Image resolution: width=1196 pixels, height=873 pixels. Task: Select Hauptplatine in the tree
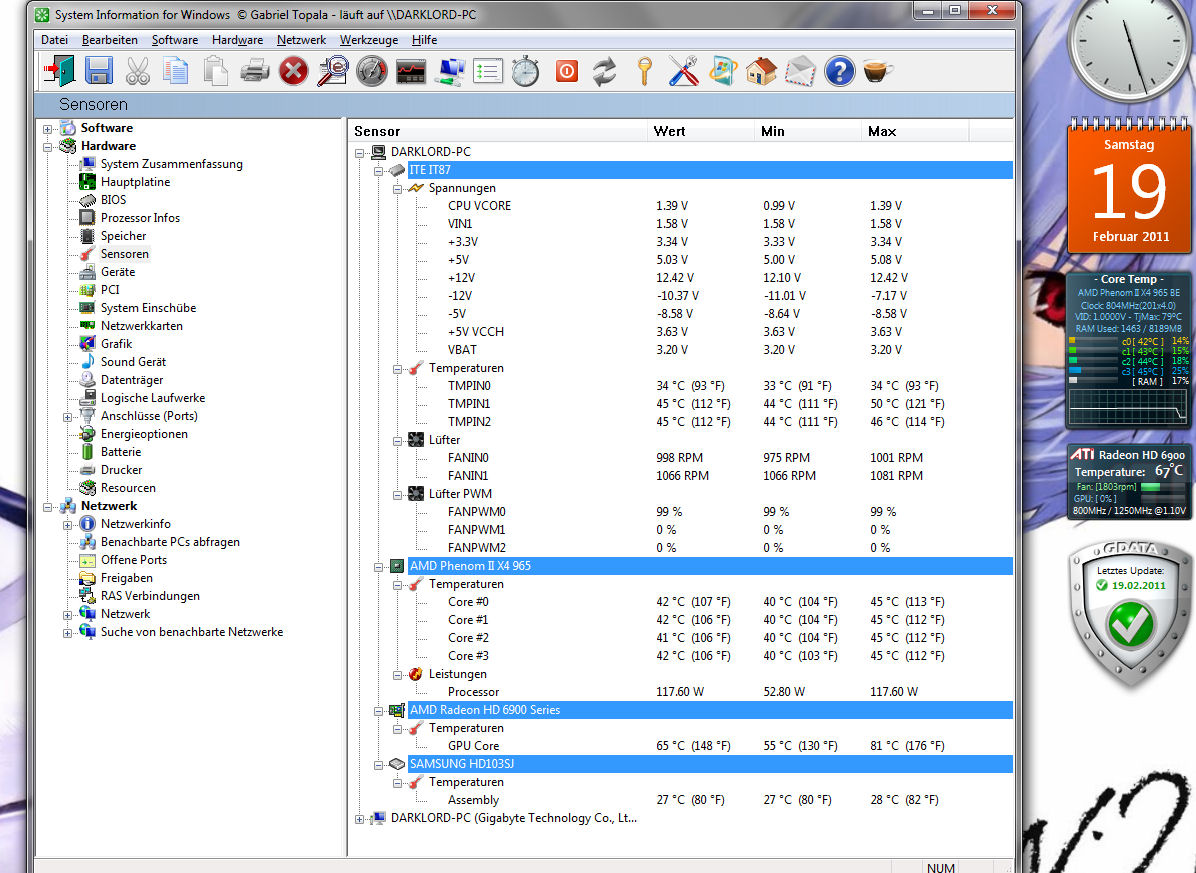click(135, 182)
